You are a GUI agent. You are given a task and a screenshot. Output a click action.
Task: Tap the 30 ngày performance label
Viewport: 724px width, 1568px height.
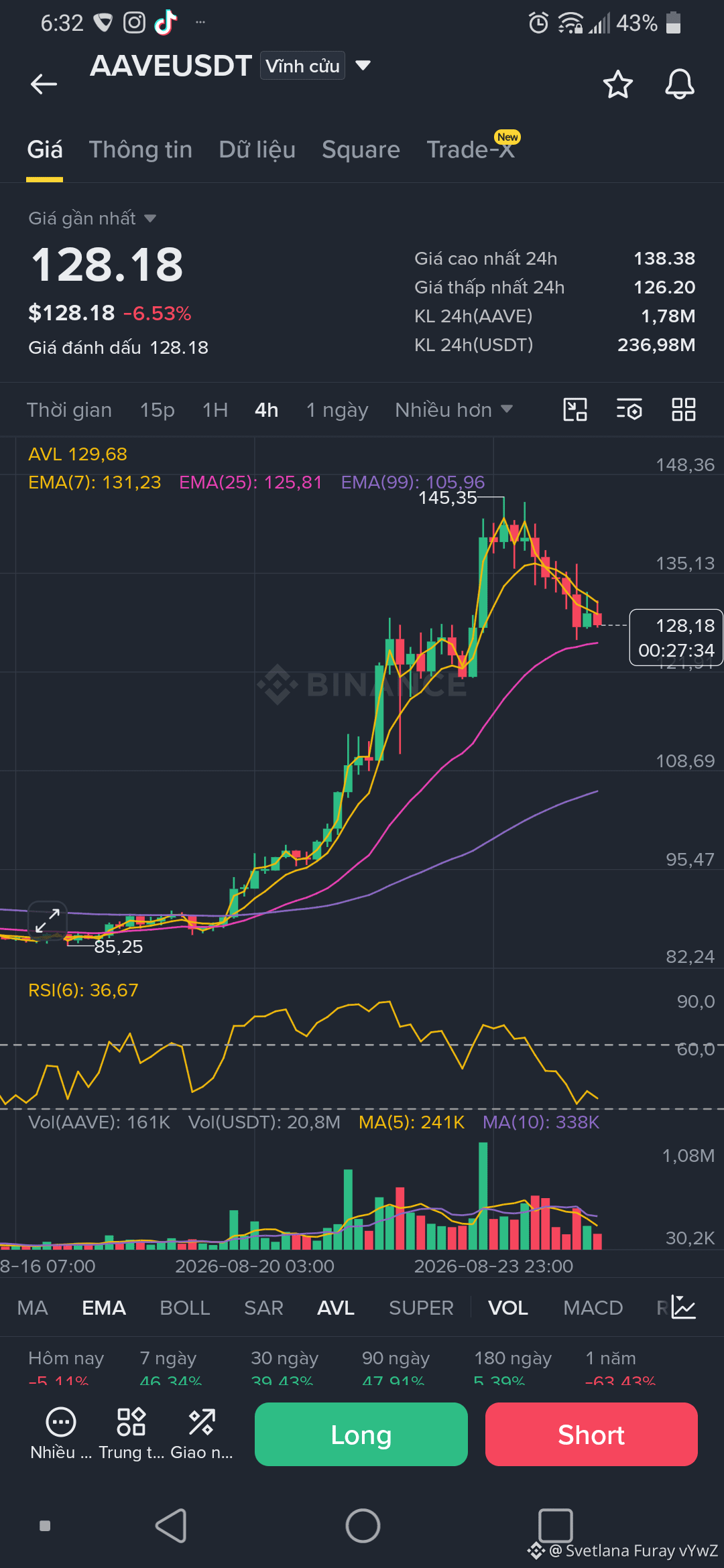coord(285,1358)
